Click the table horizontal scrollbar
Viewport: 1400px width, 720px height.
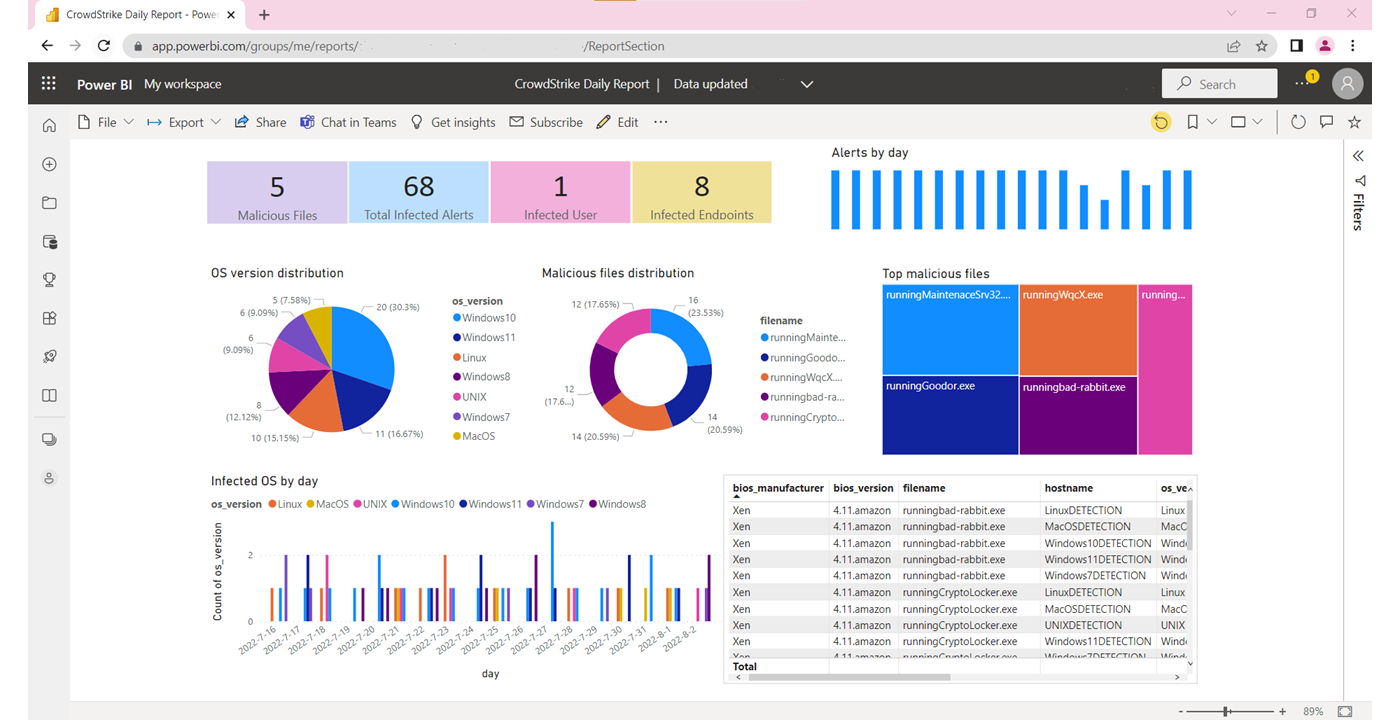point(848,677)
